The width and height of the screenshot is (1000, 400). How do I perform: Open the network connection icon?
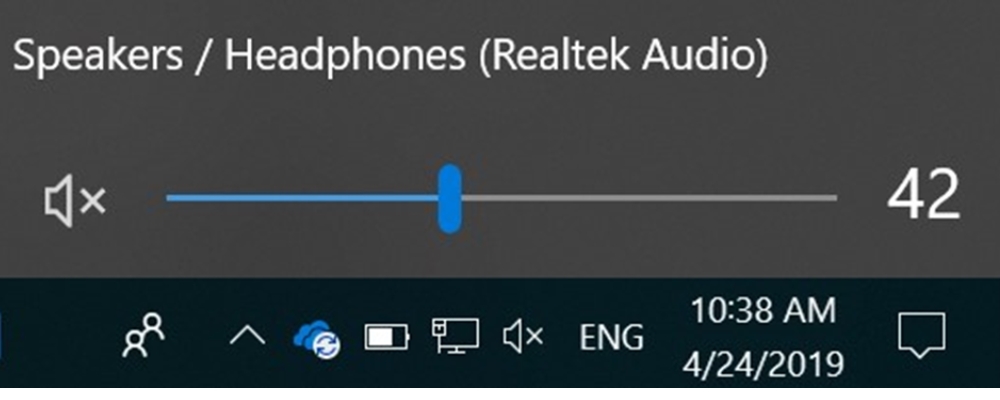454,337
